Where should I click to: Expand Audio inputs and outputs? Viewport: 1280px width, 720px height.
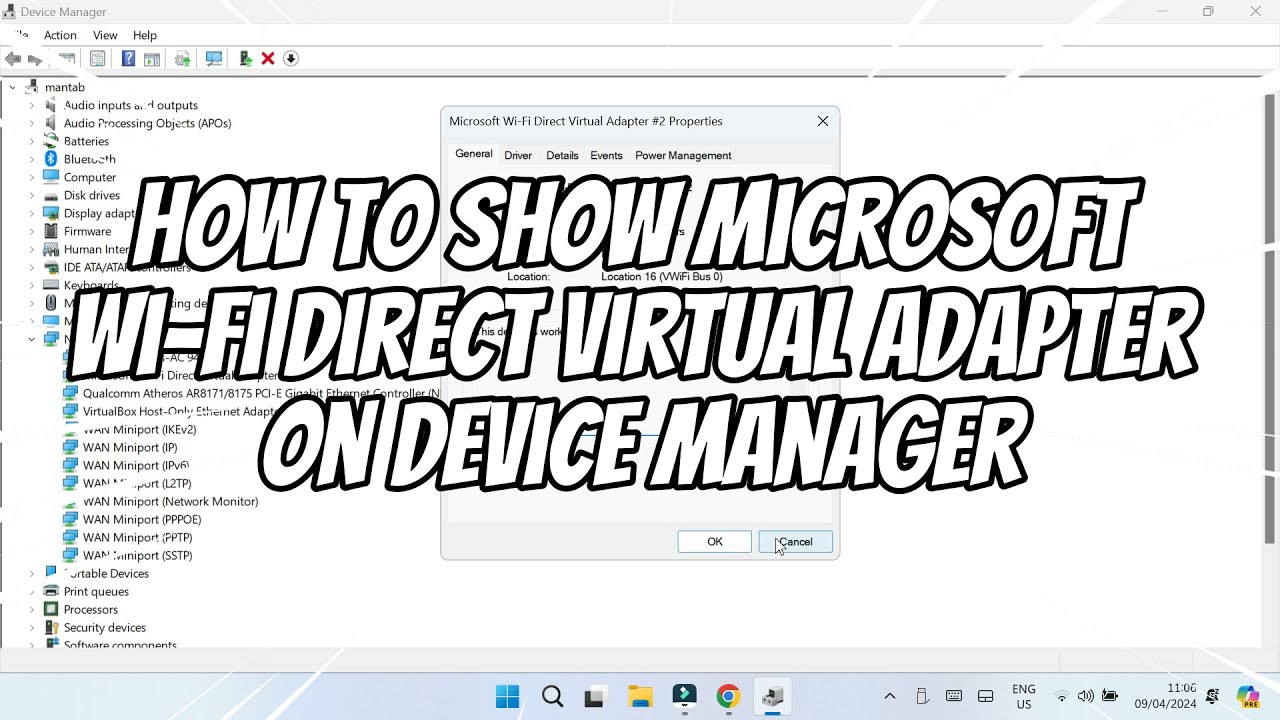[32, 105]
